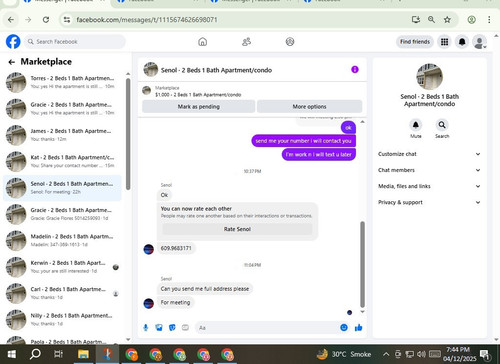Click Senol's profile picture in right panel

point(429,77)
